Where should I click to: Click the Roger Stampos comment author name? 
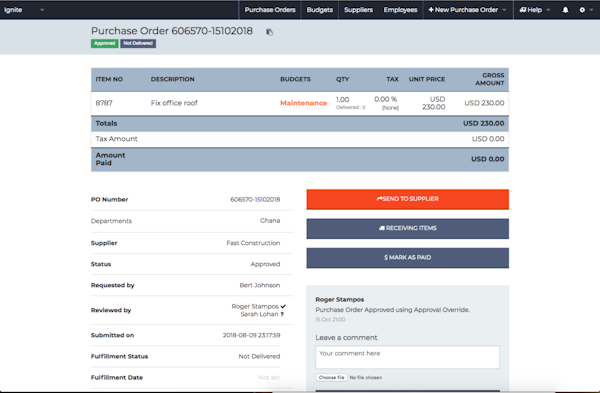point(340,300)
